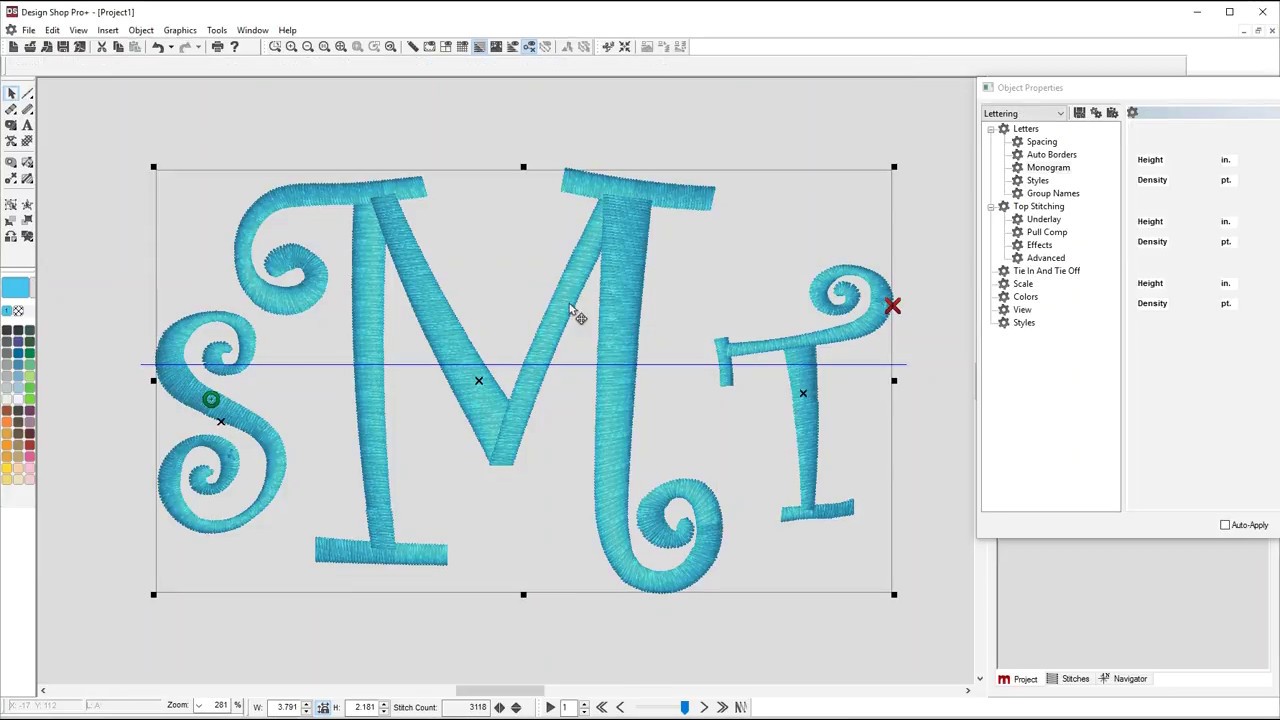Viewport: 1280px width, 720px height.
Task: Click the Copy icon in toolbar
Action: (118, 46)
